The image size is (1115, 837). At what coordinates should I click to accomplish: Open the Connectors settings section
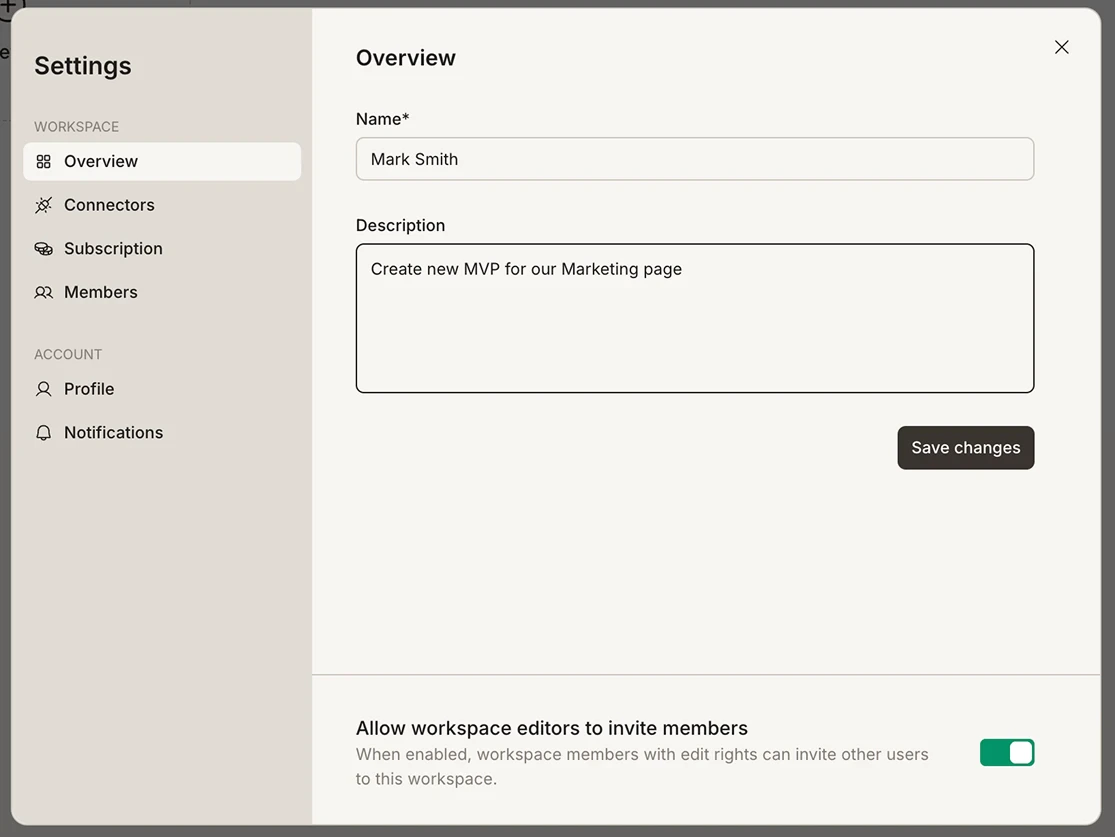coord(108,205)
